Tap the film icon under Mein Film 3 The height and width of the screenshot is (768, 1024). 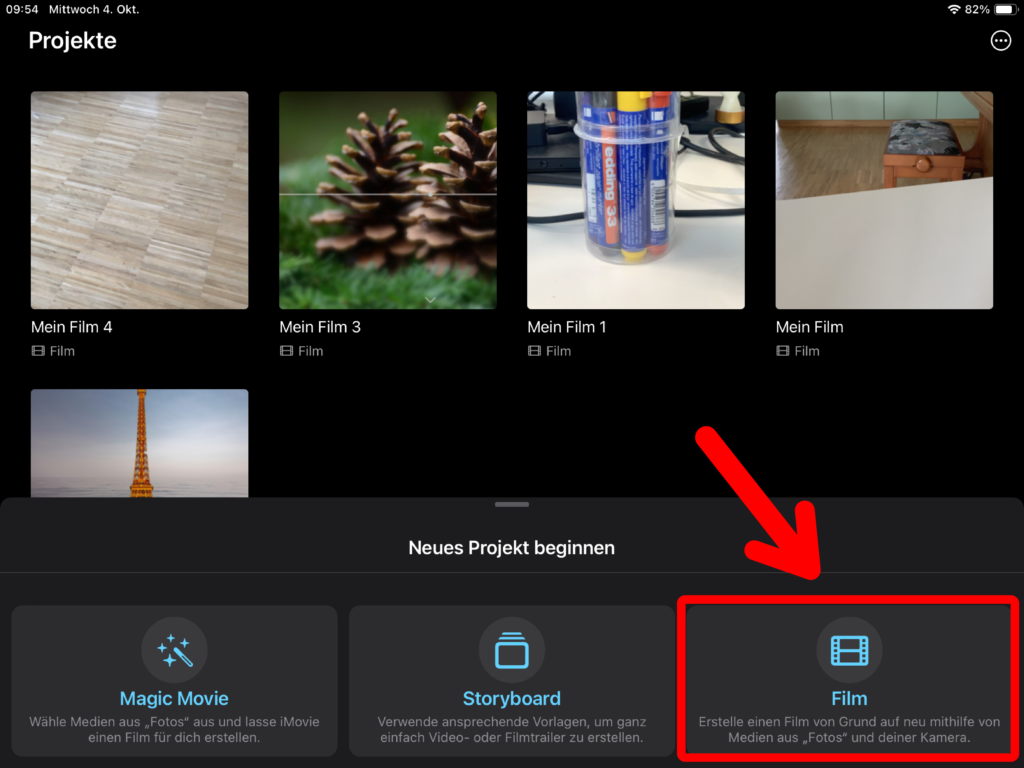click(287, 351)
